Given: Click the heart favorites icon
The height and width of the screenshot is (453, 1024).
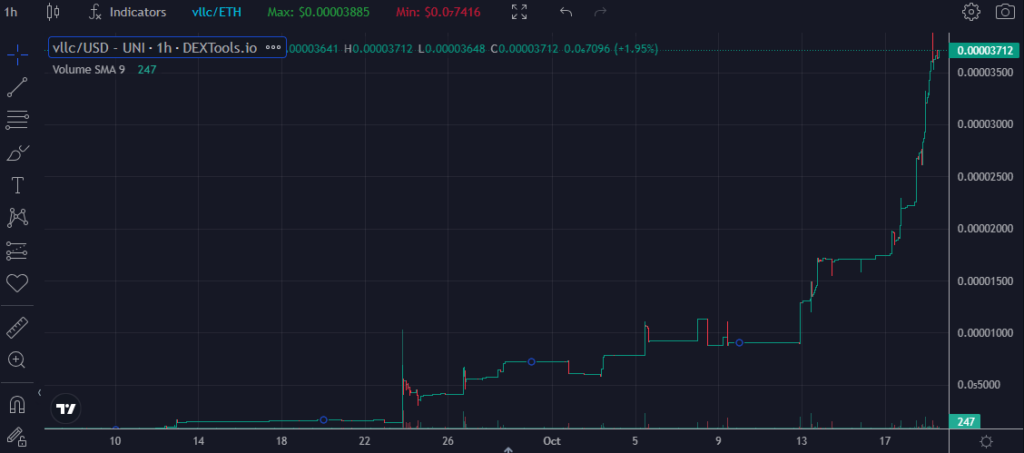Looking at the screenshot, I should (17, 283).
